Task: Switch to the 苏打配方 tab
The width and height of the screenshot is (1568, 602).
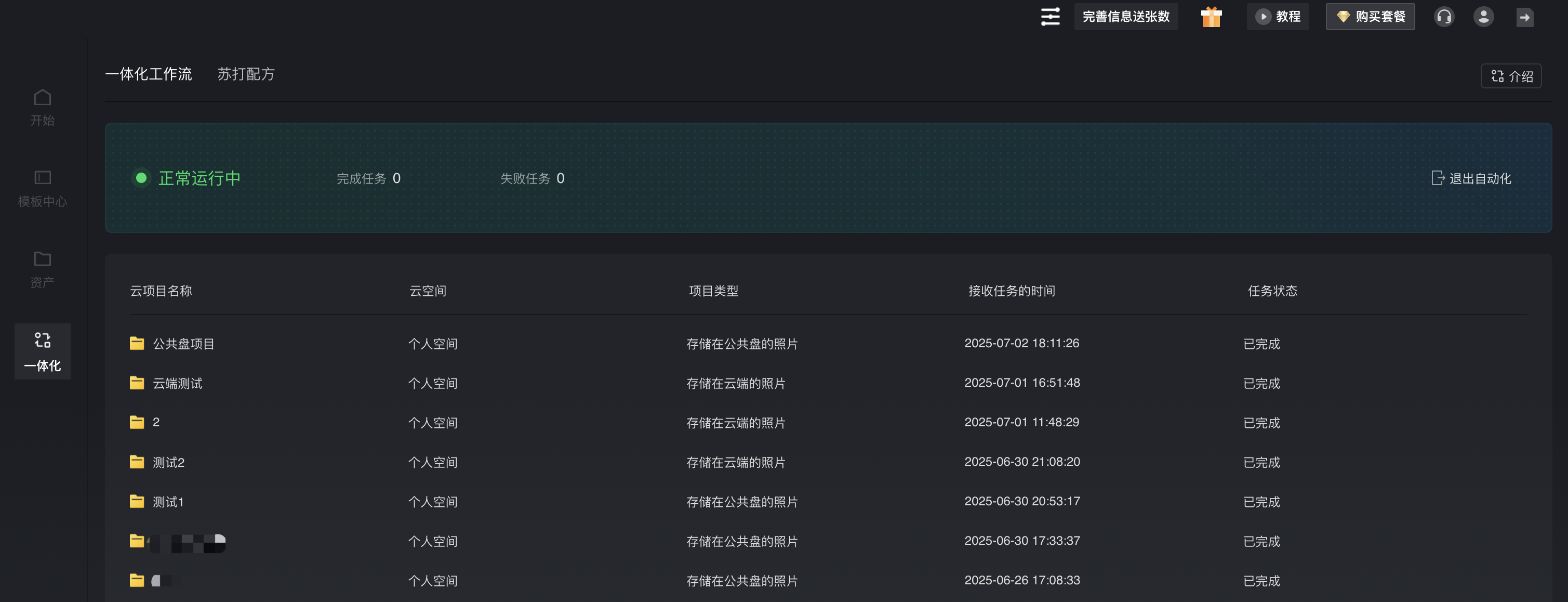Action: [246, 74]
